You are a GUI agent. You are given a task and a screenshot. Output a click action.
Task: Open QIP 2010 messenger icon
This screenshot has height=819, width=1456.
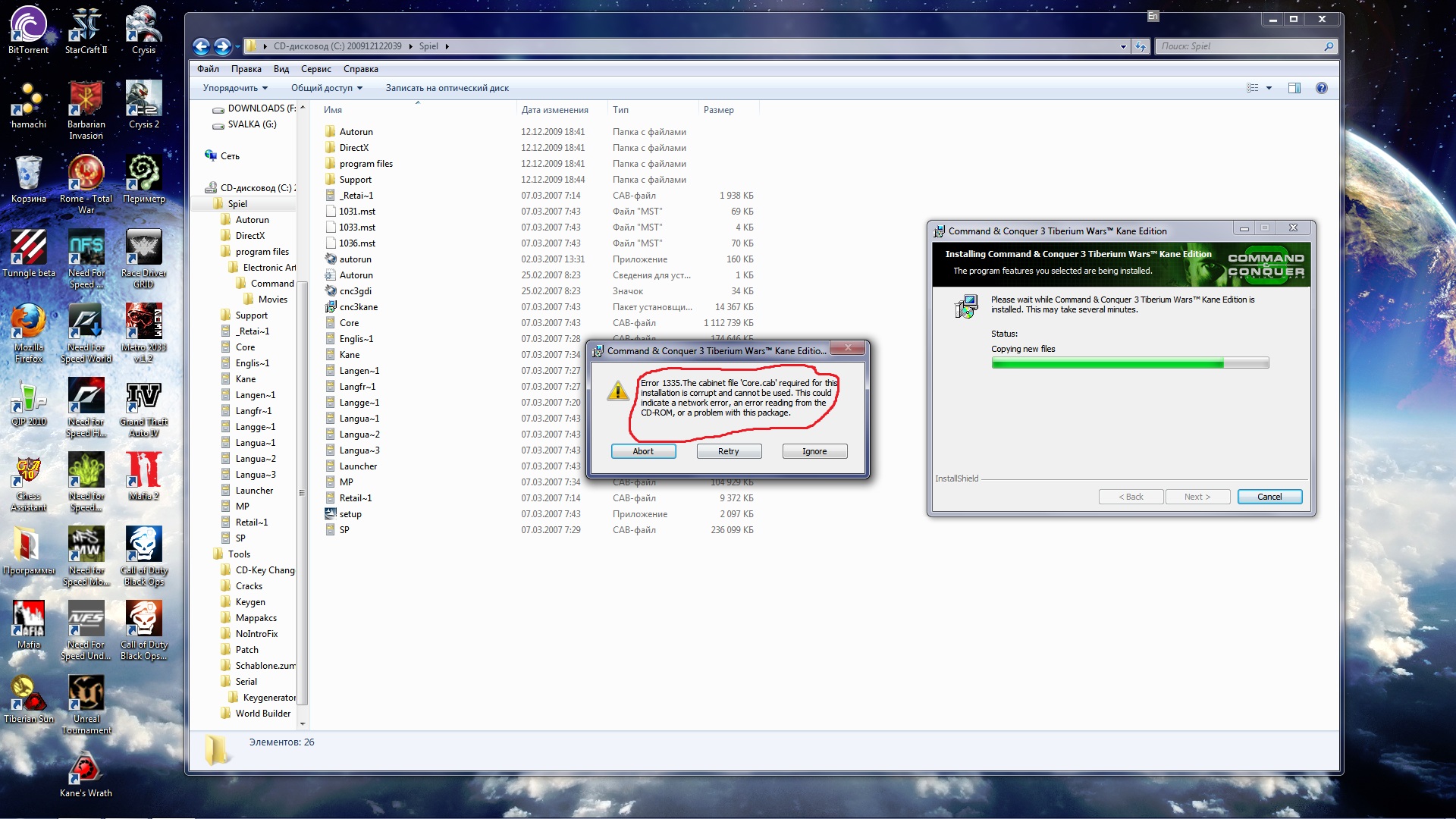coord(28,402)
